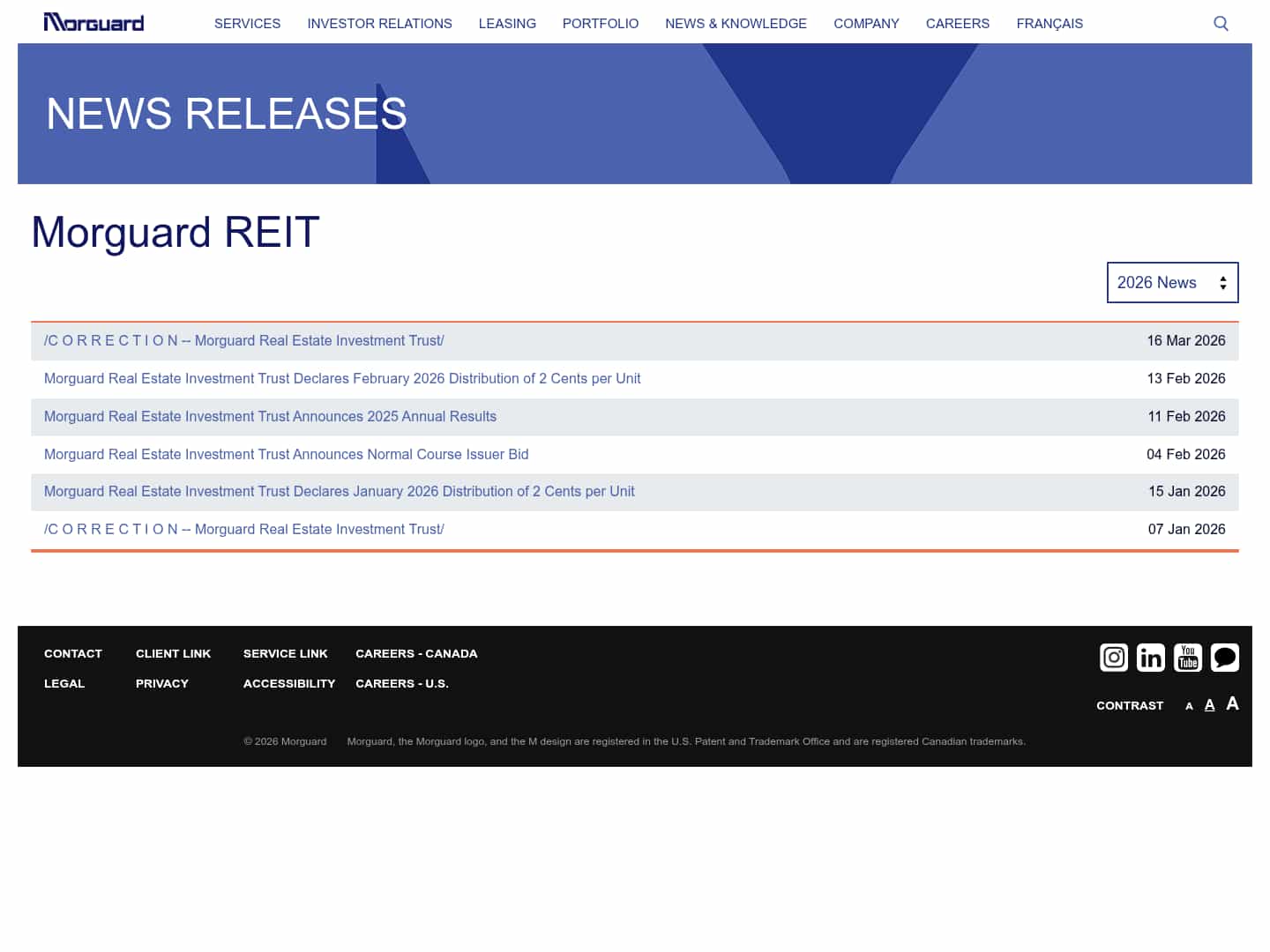
Task: Select the medium underlined font size A
Action: pos(1209,704)
